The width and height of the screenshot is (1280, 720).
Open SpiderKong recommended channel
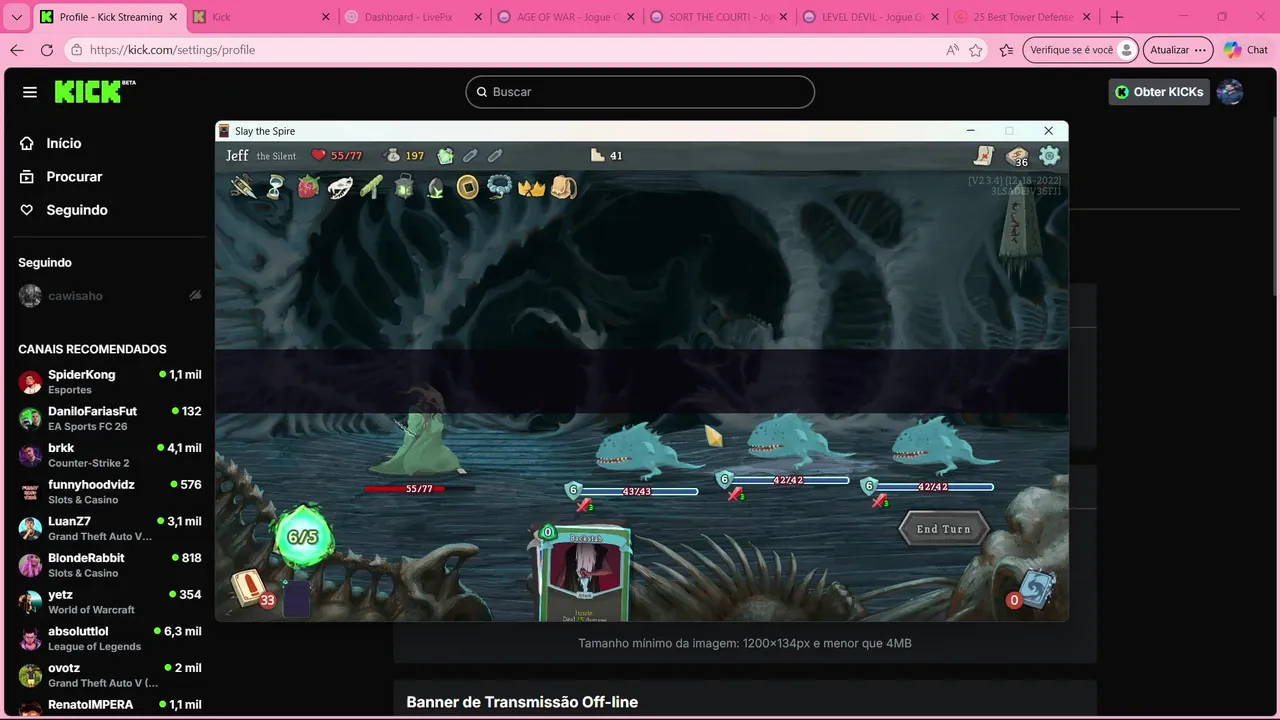pos(110,382)
